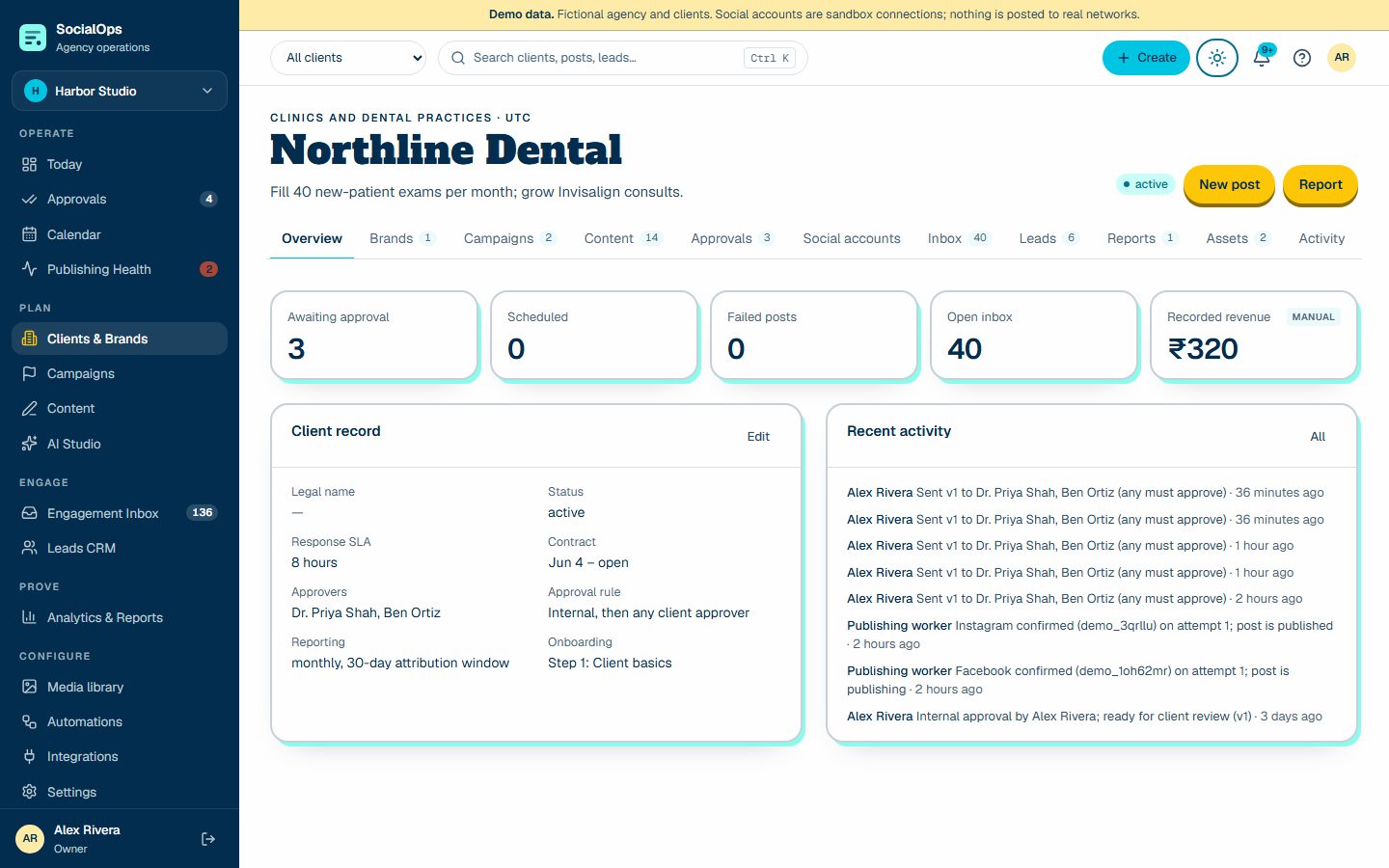Screen dimensions: 1389x868
Task: Click the Content pencil icon
Action: (x=30, y=408)
